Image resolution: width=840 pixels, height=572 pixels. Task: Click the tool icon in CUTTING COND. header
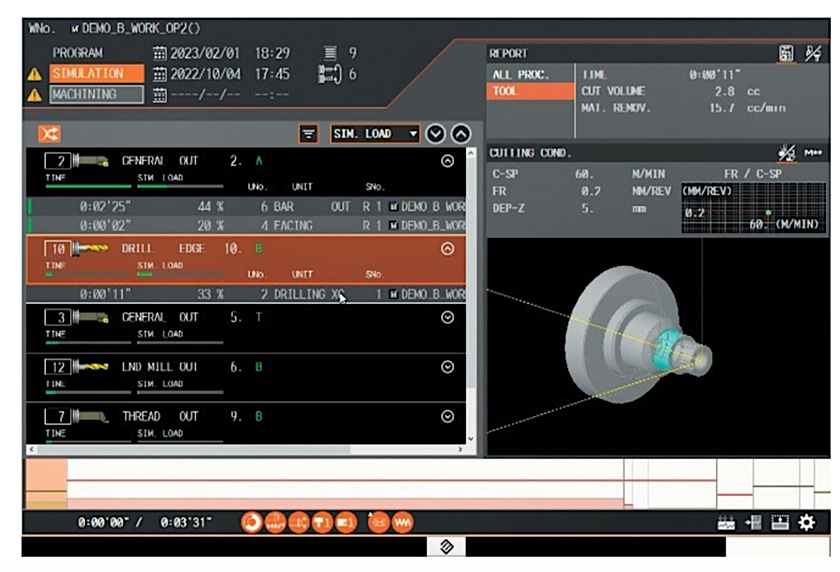(x=786, y=152)
